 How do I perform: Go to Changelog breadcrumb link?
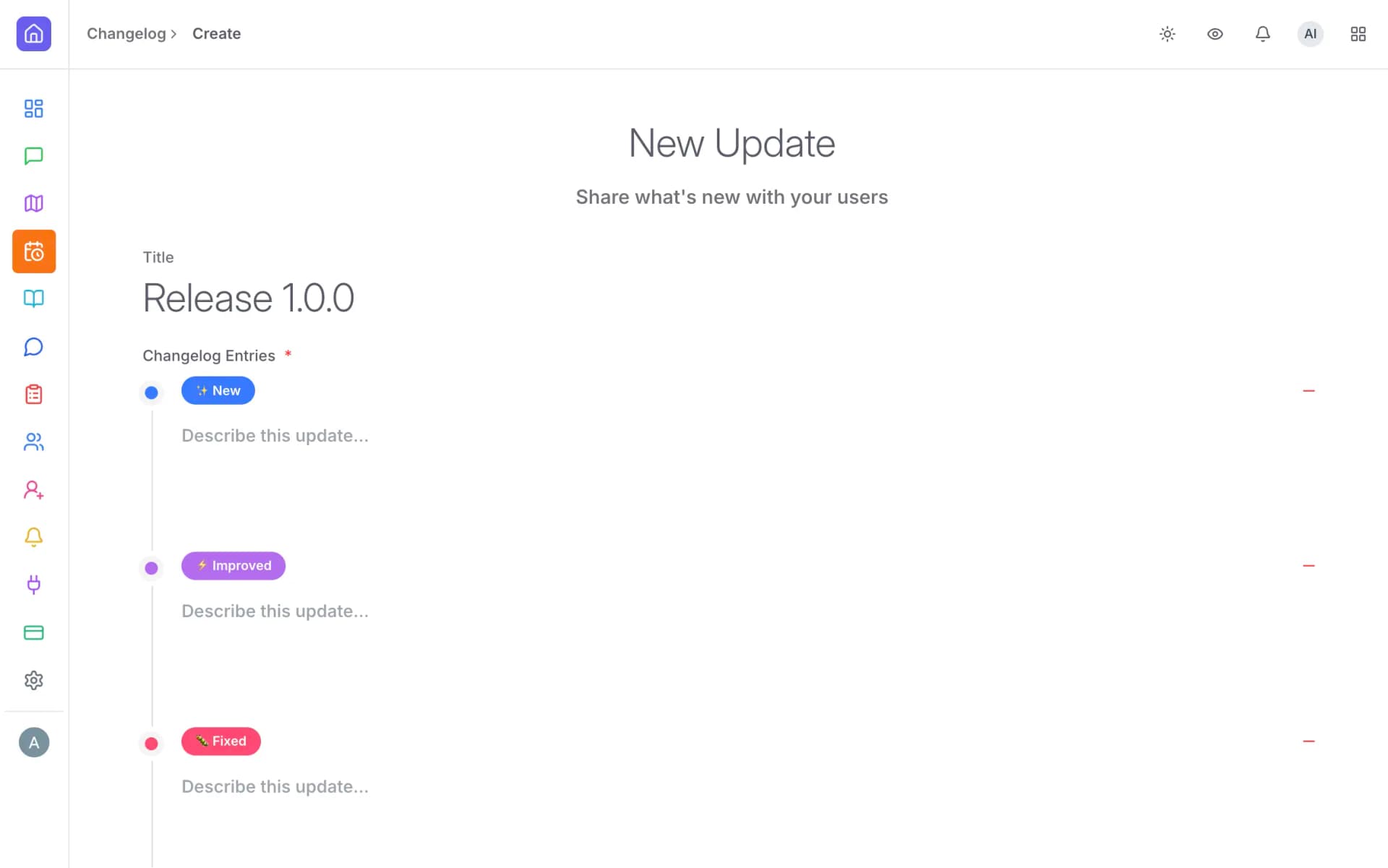pyautogui.click(x=127, y=33)
